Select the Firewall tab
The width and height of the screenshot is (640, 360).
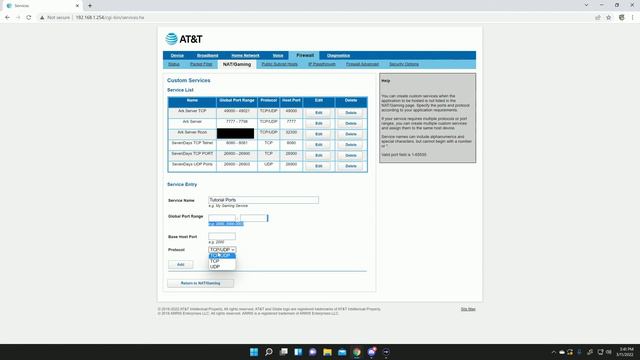(x=305, y=55)
